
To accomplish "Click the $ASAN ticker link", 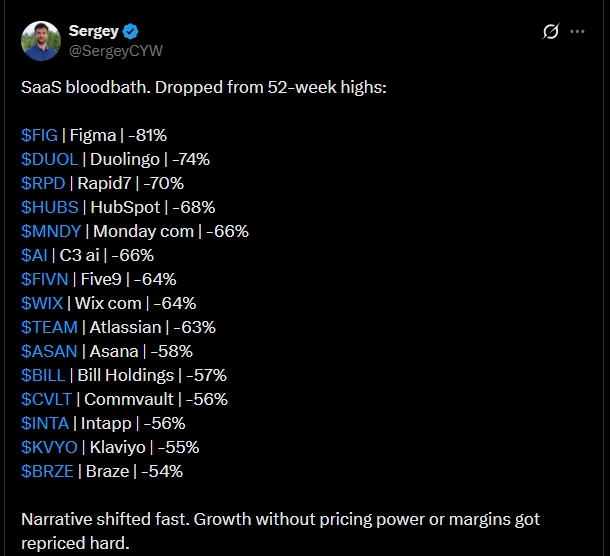I will point(46,351).
